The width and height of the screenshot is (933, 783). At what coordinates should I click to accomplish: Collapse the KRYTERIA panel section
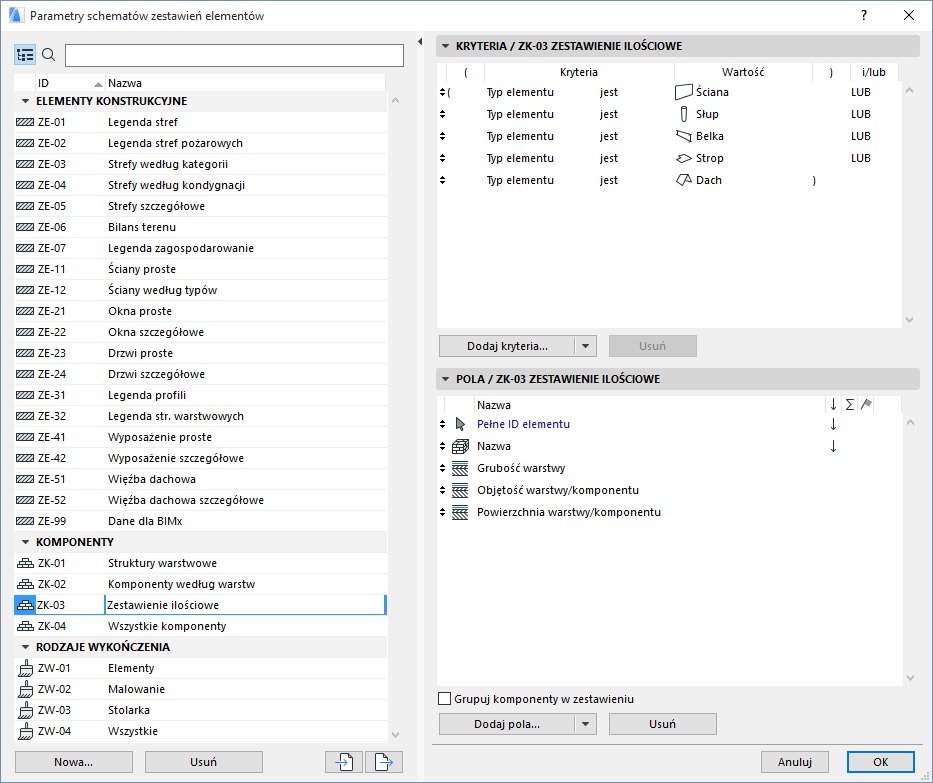445,46
